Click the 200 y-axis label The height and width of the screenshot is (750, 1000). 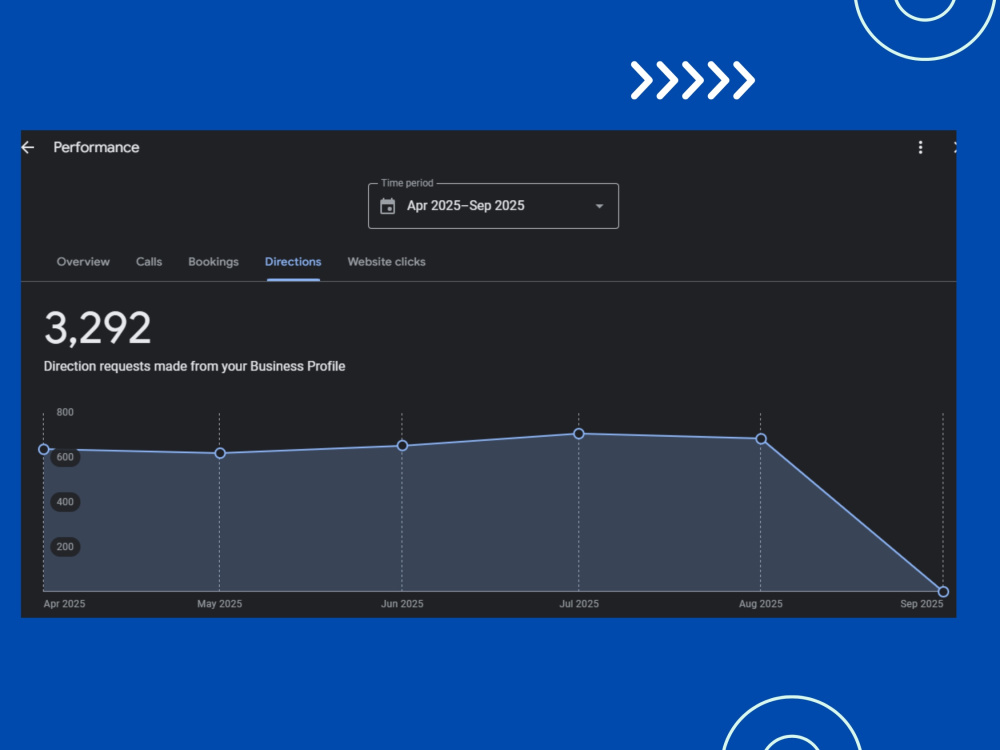[x=65, y=547]
